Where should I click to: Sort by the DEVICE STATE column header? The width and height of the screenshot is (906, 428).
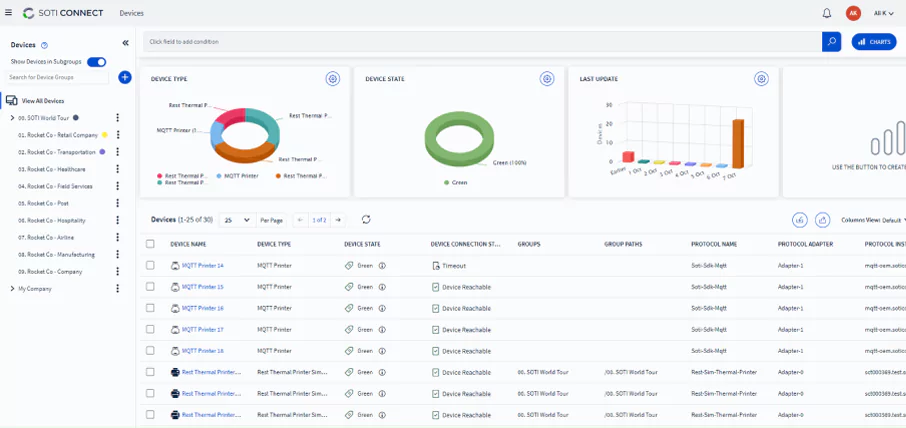[x=362, y=244]
